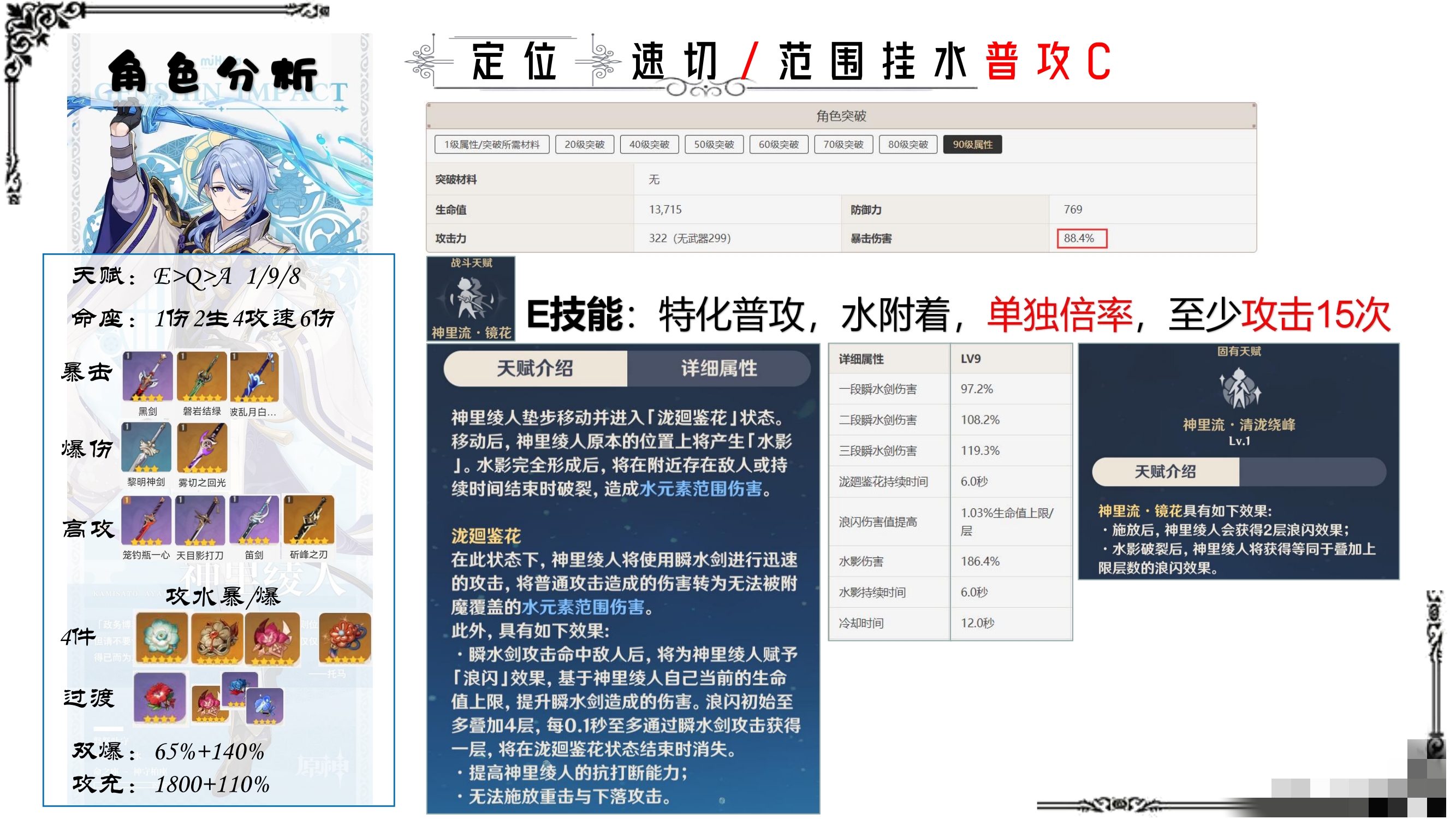Click the 攻充 1800+110% text
This screenshot has width=1456, height=819.
pos(171,785)
